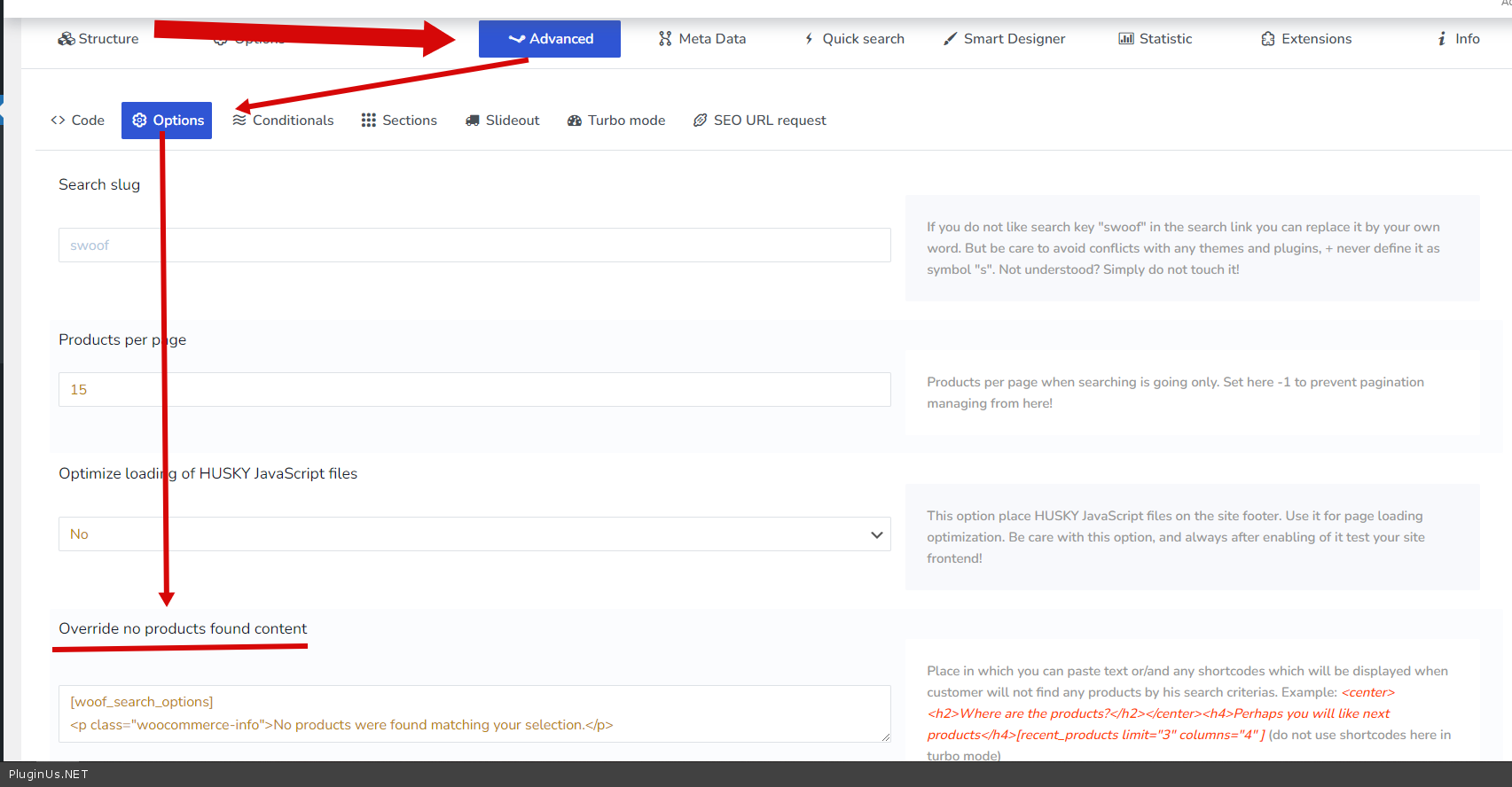Click the Quick search lightning icon
The image size is (1512, 787).
coord(809,39)
